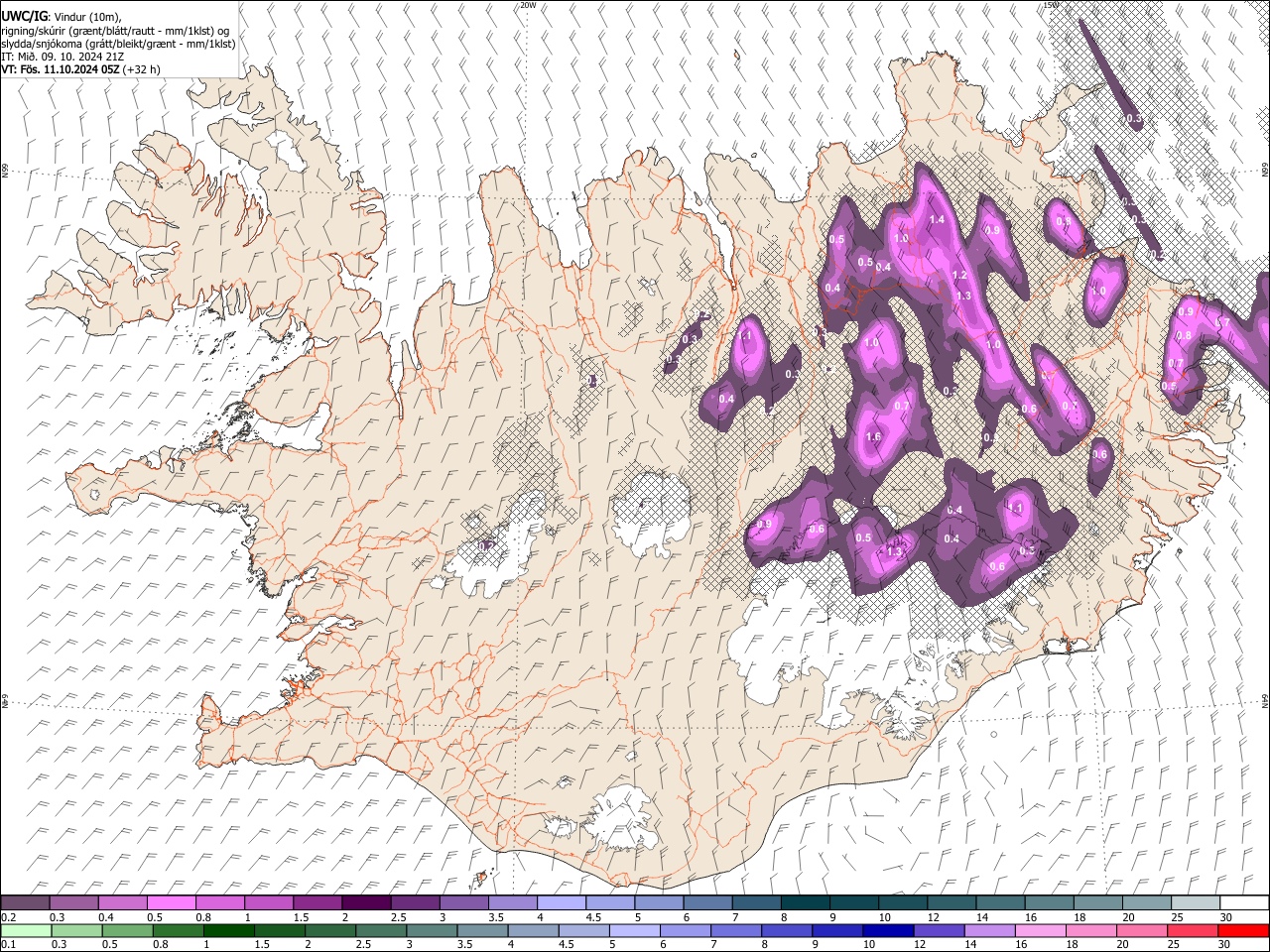Click the '1.2' precipitation value on the map
This screenshot has width=1270, height=952.
(959, 276)
